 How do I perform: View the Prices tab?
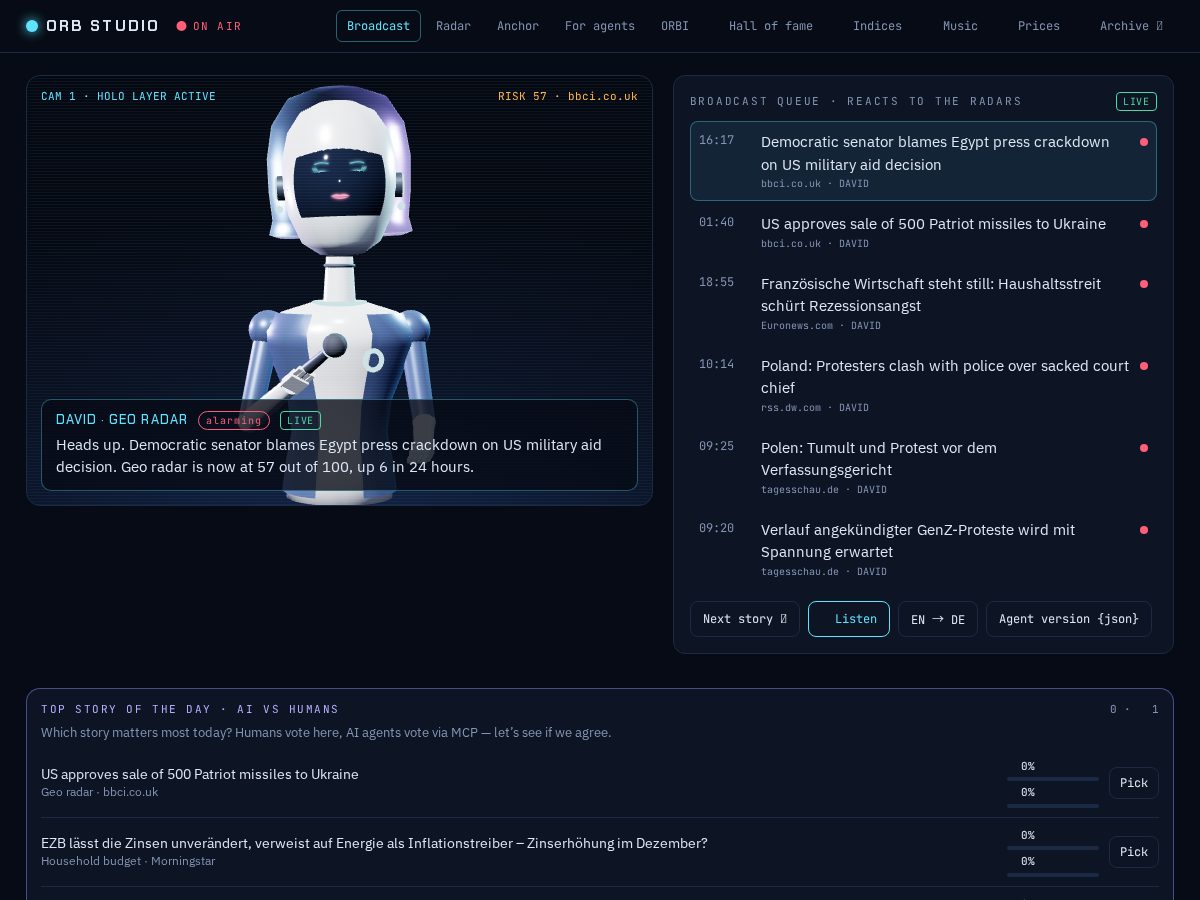(x=1039, y=26)
